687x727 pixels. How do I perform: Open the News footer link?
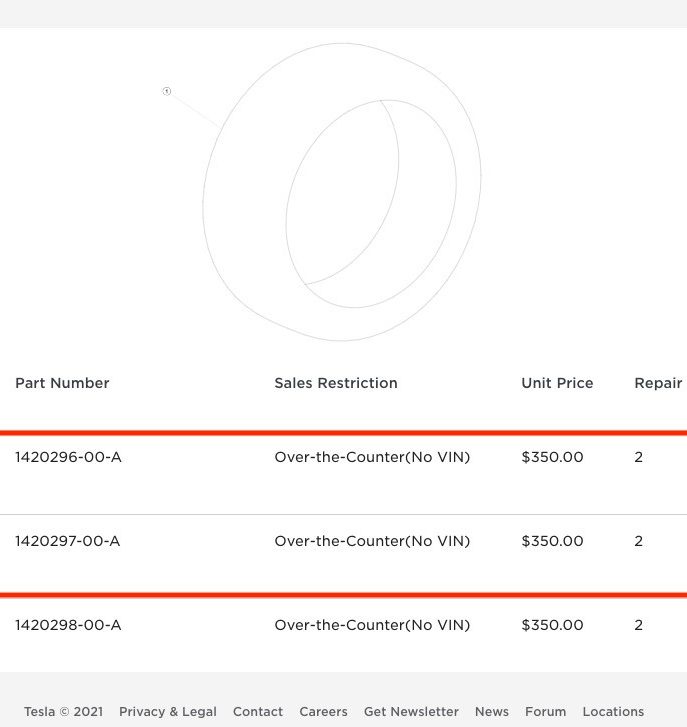(x=492, y=712)
